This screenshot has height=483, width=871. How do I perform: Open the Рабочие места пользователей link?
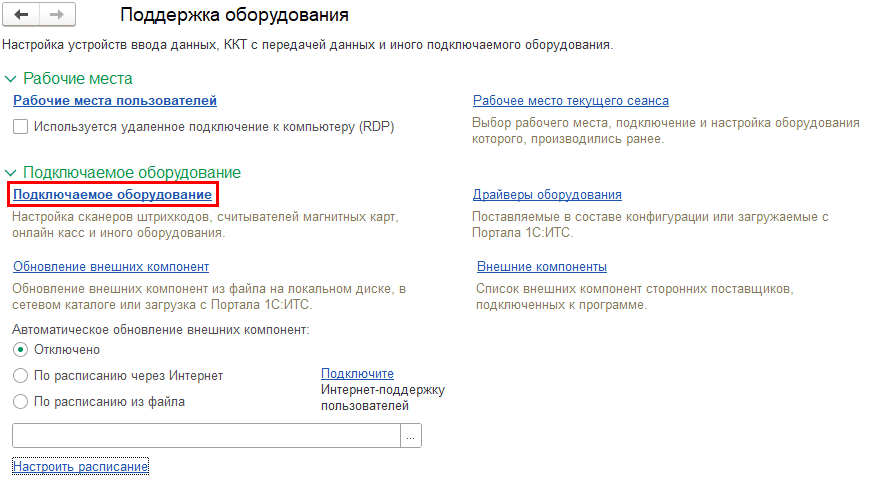pyautogui.click(x=114, y=100)
